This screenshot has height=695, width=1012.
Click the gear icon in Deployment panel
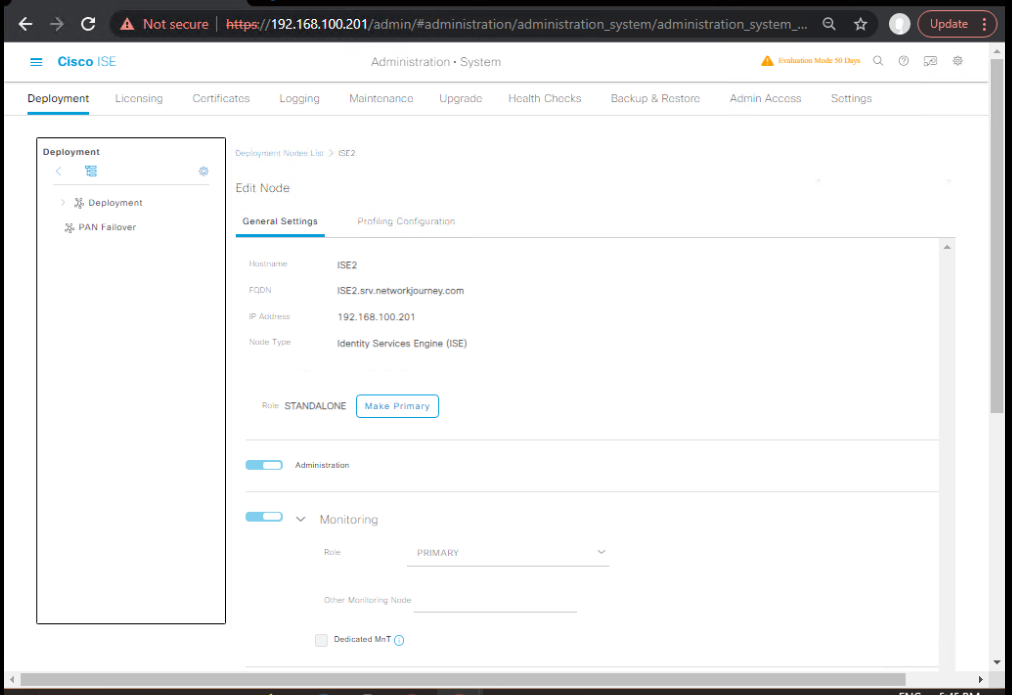click(x=203, y=171)
